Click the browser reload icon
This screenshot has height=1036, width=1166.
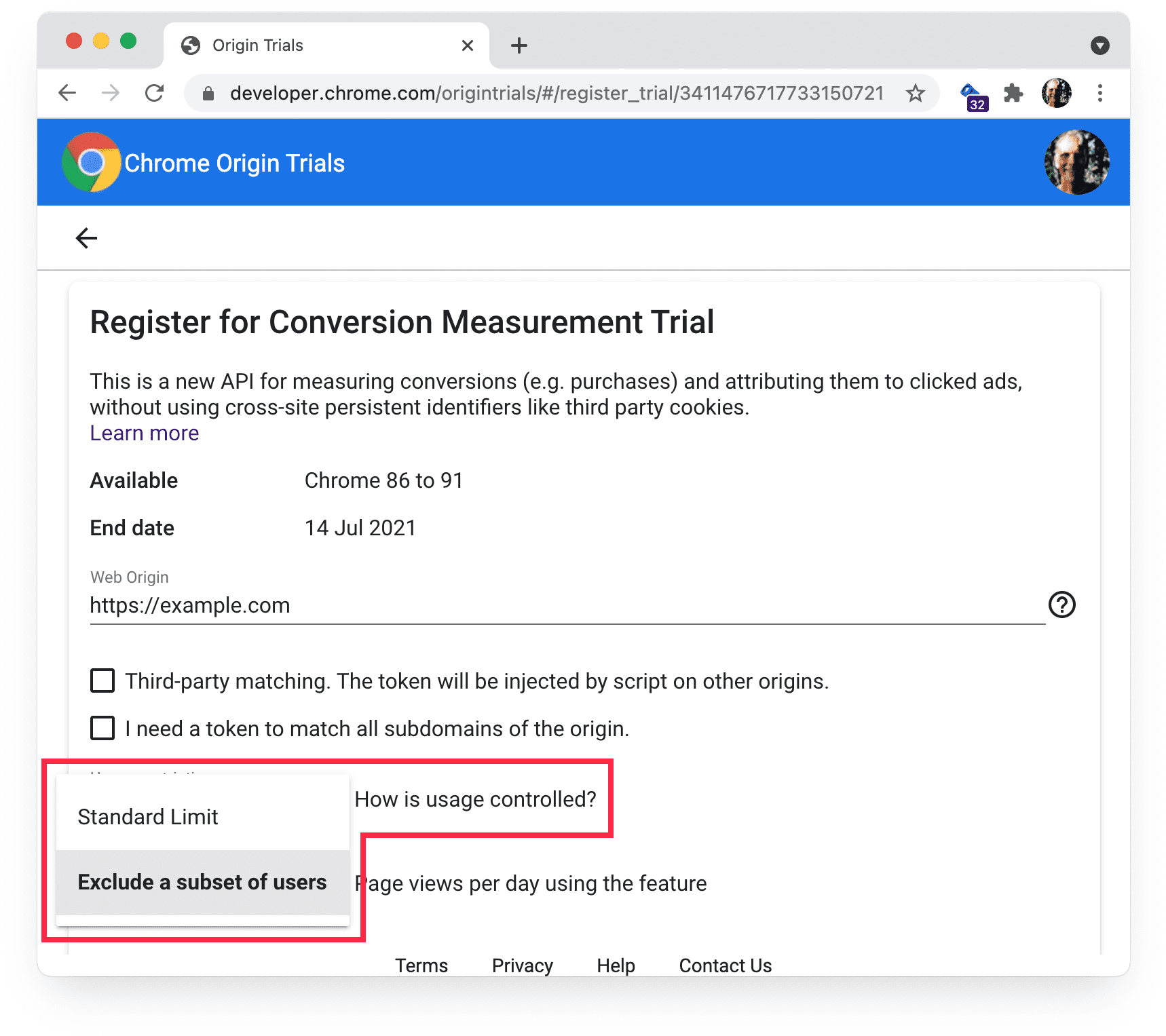tap(155, 93)
